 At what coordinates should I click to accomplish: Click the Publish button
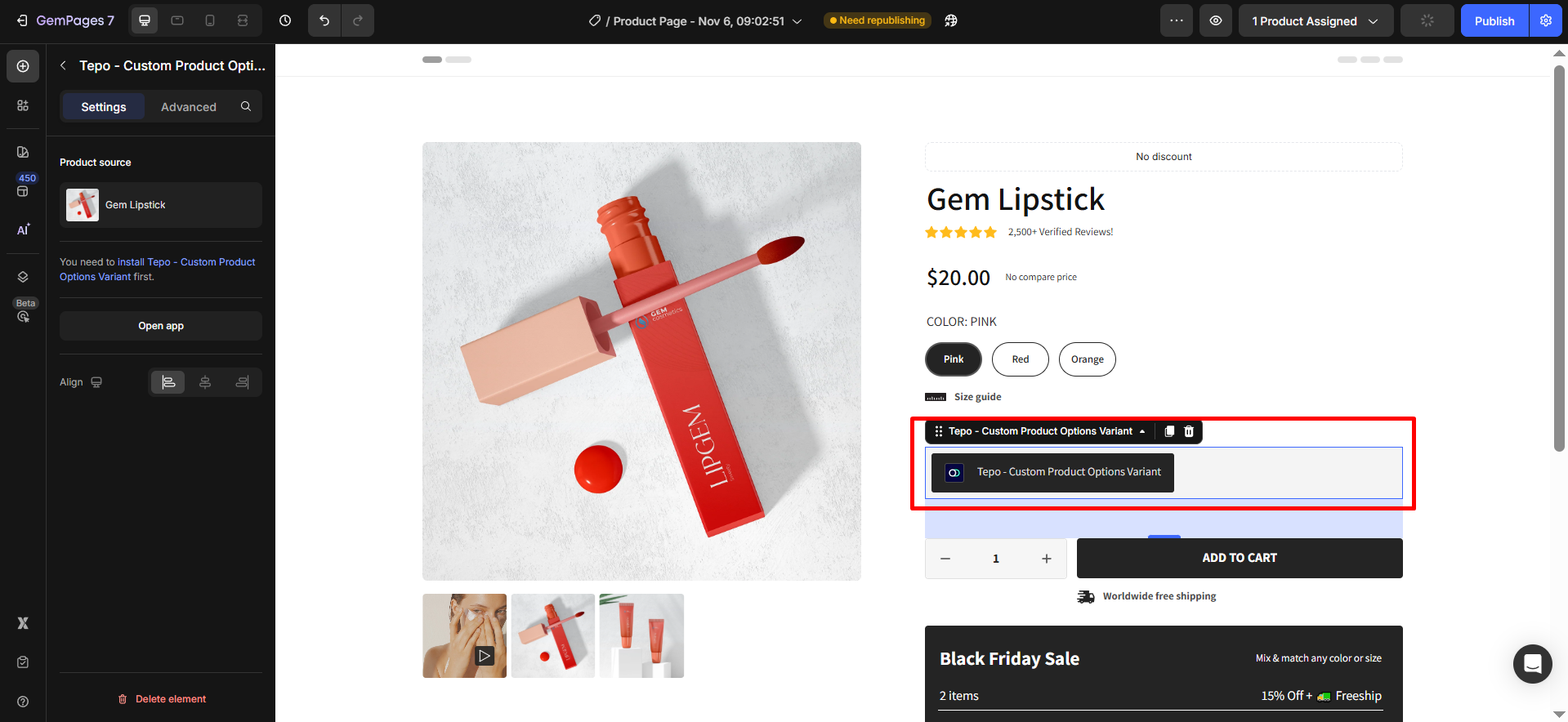(x=1494, y=21)
